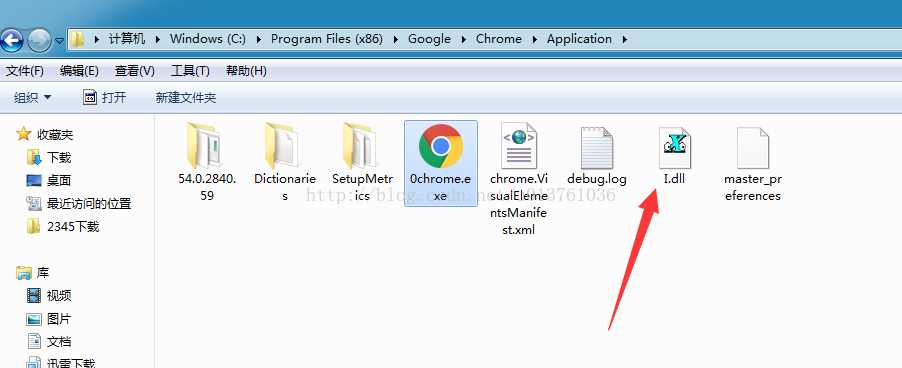Click the 2345下载 folder icon in sidebar
This screenshot has width=902, height=368.
(34, 226)
